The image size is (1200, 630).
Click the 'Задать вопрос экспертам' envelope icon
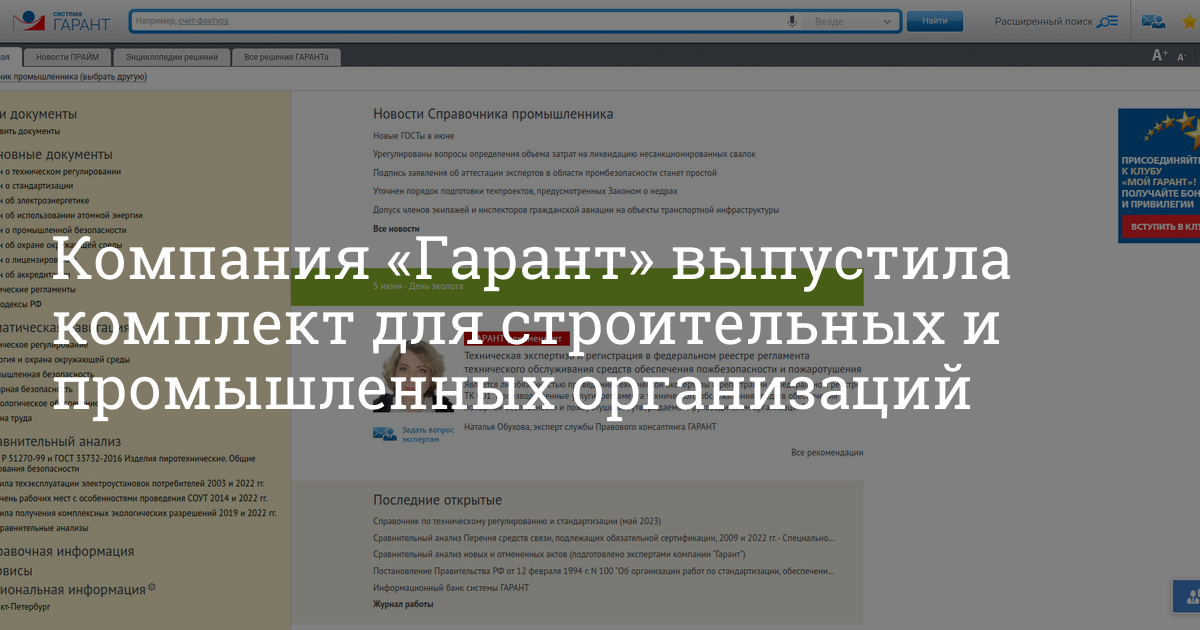[x=384, y=434]
